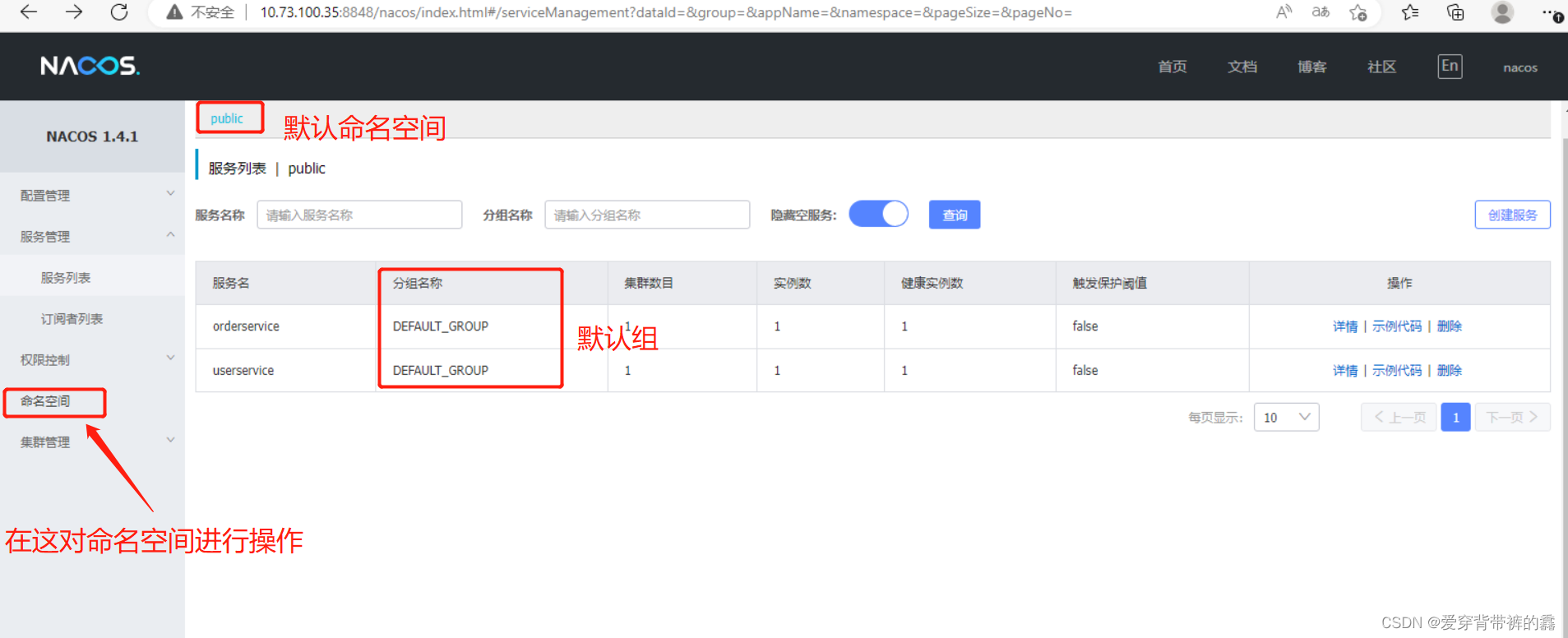1568x638 pixels.
Task: Go forward using the browser forward arrow
Action: point(74,12)
